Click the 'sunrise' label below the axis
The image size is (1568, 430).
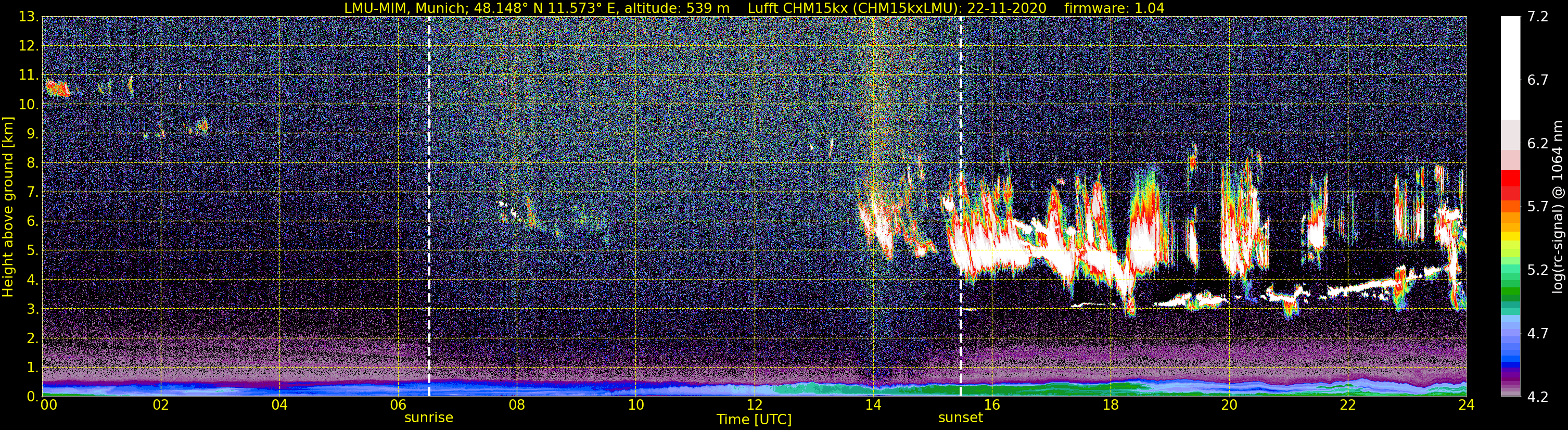tap(428, 418)
